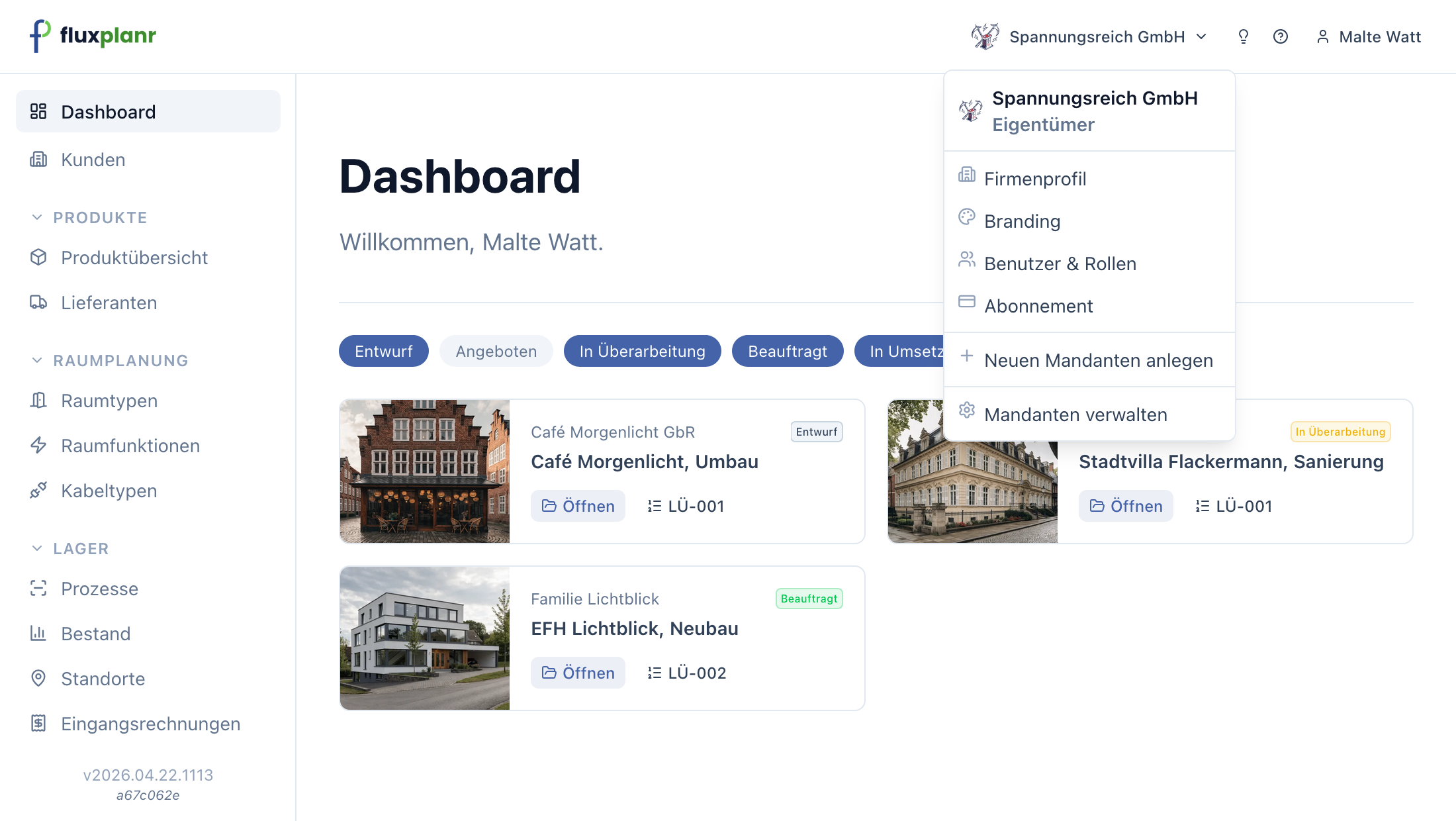Toggle the In Umsetzung status filter
This screenshot has width=1456, height=821.
tap(899, 351)
